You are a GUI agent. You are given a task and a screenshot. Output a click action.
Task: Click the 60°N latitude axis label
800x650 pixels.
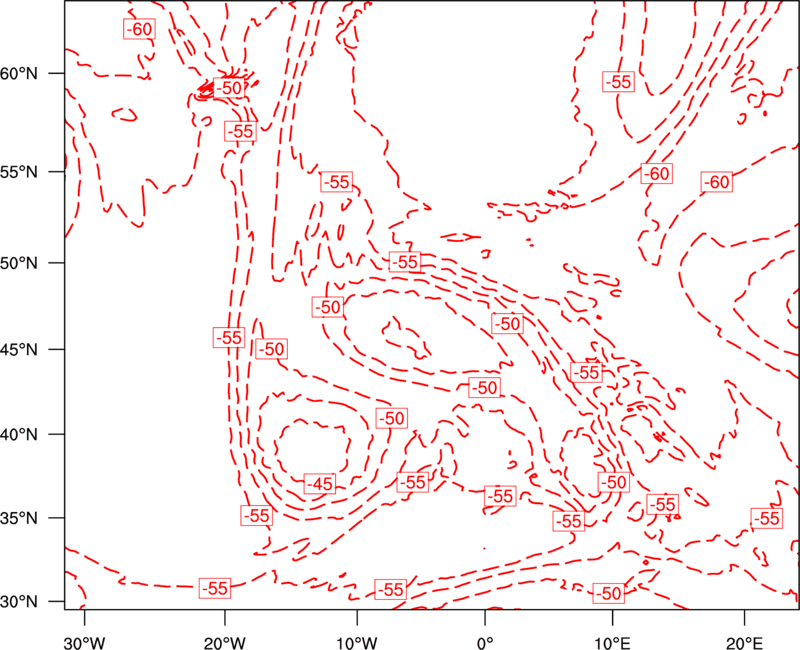tap(19, 73)
